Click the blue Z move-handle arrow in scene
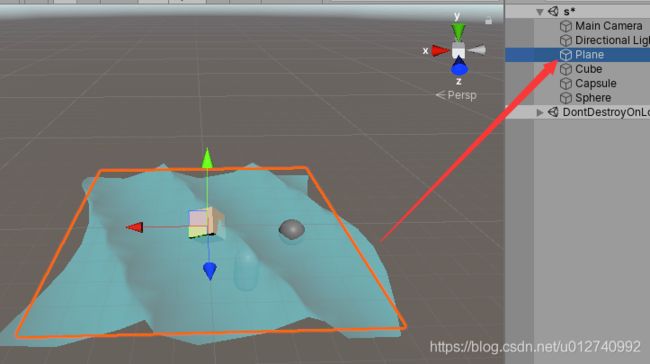Viewport: 650px width, 364px height. click(210, 271)
